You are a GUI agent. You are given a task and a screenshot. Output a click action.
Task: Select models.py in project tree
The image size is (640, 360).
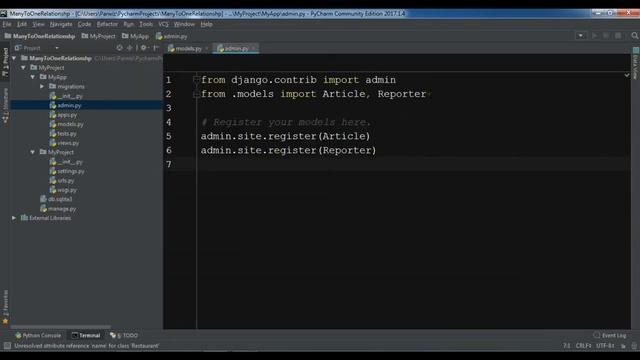67,124
